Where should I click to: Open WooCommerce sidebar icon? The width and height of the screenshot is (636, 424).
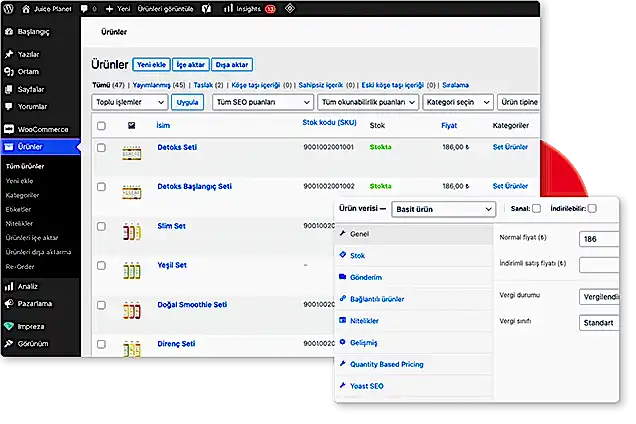click(x=9, y=129)
